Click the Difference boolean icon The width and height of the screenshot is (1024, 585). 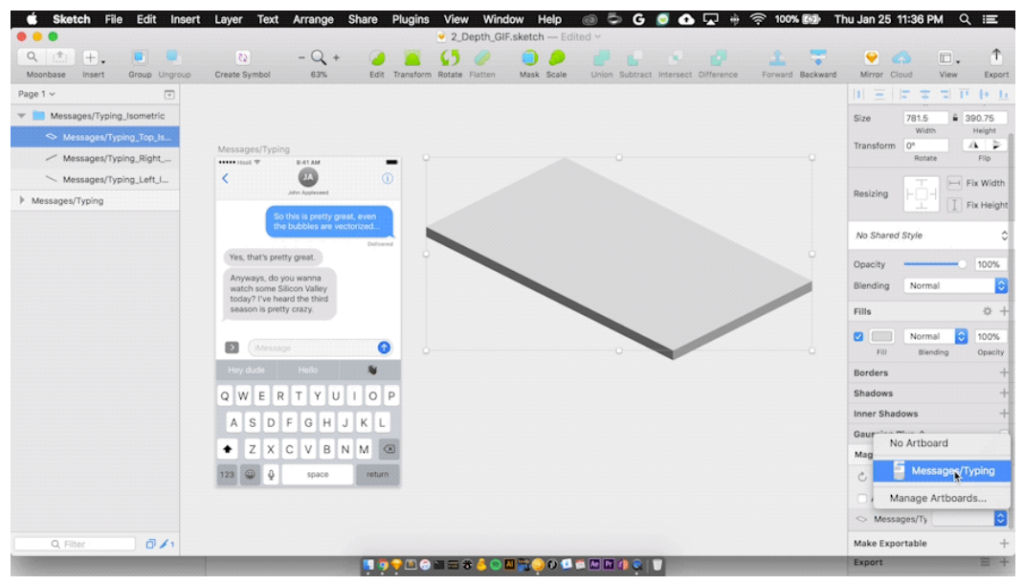718,58
